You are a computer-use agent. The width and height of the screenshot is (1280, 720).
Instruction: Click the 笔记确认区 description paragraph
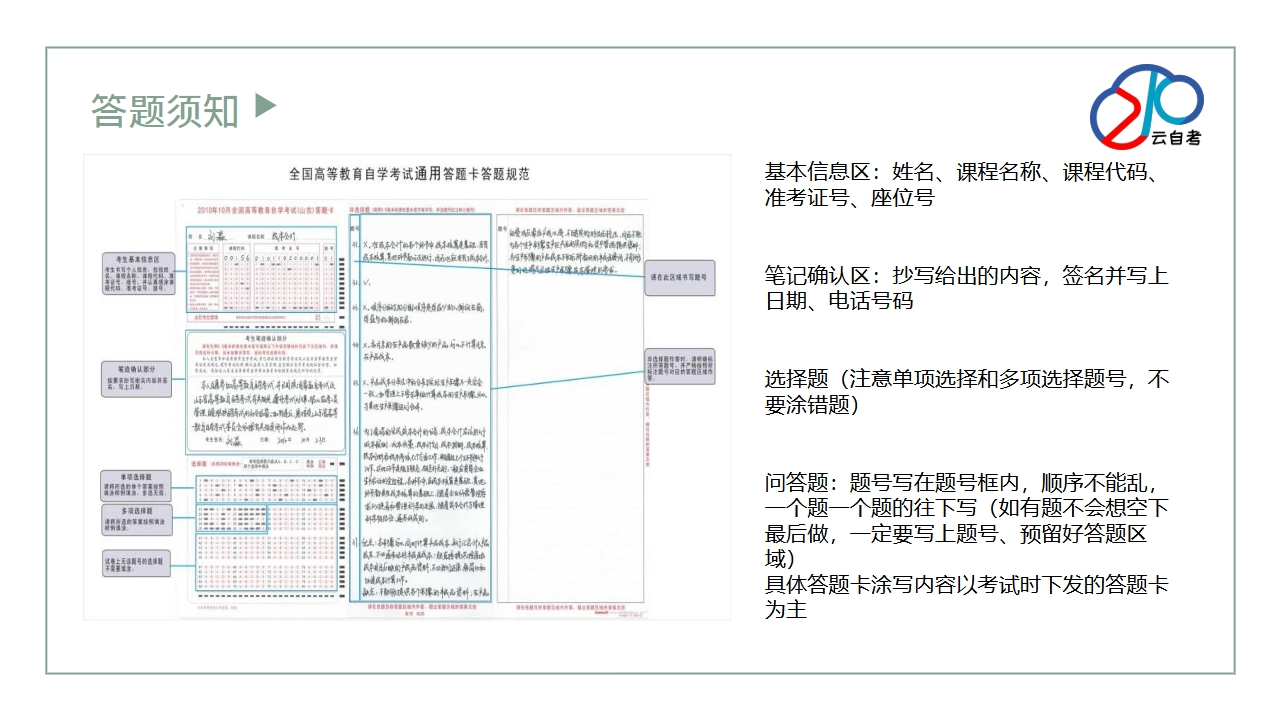pos(966,288)
